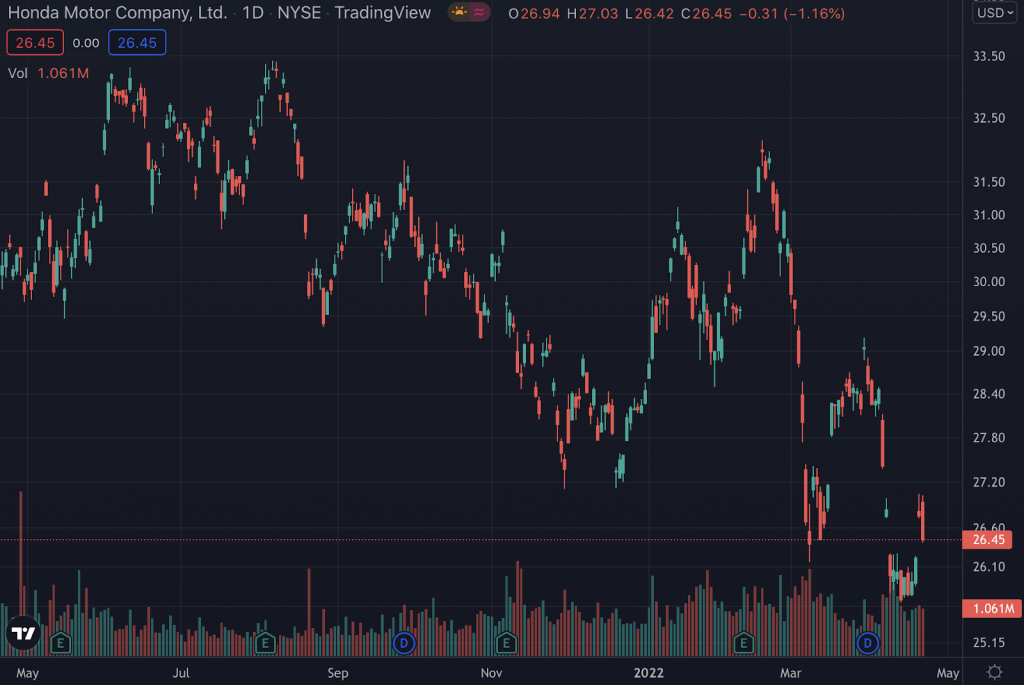Screen dimensions: 1024x685
Task: Click the 30.50 price axis label
Action: tap(989, 248)
